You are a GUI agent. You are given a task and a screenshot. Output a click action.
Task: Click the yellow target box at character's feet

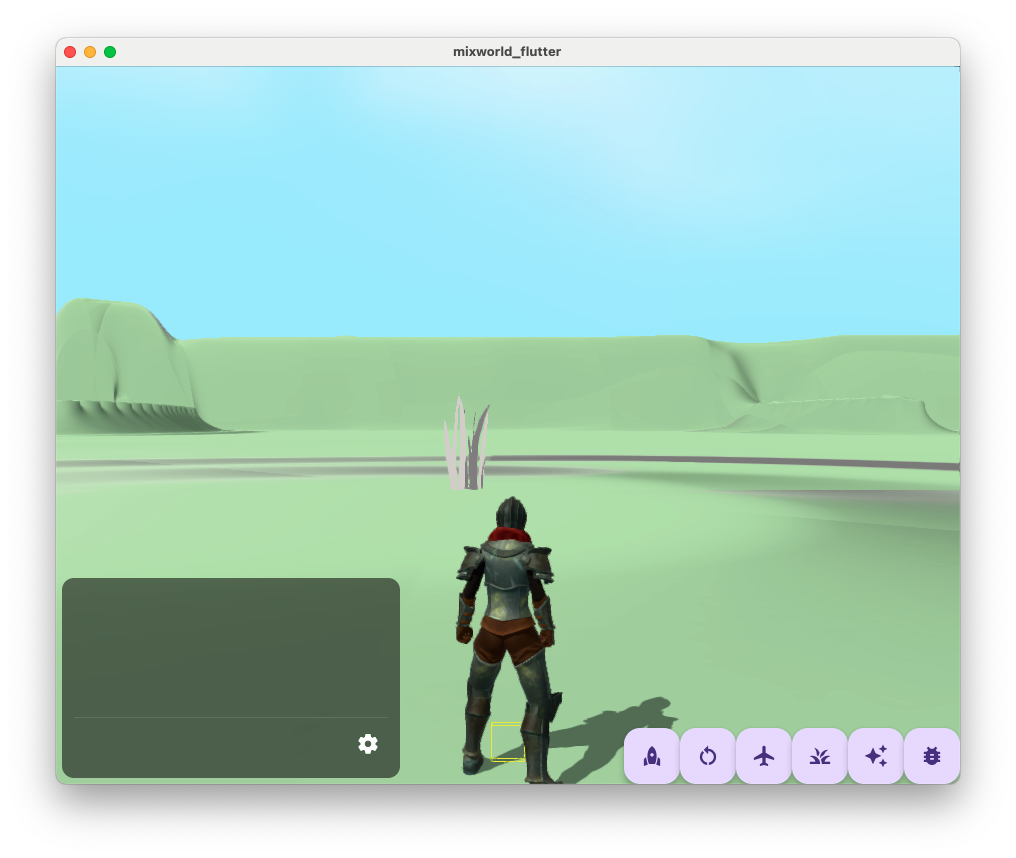click(x=510, y=740)
